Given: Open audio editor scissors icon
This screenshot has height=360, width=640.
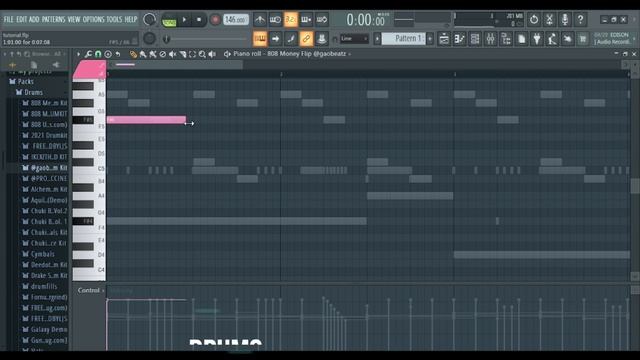Looking at the screenshot, I should 549,20.
